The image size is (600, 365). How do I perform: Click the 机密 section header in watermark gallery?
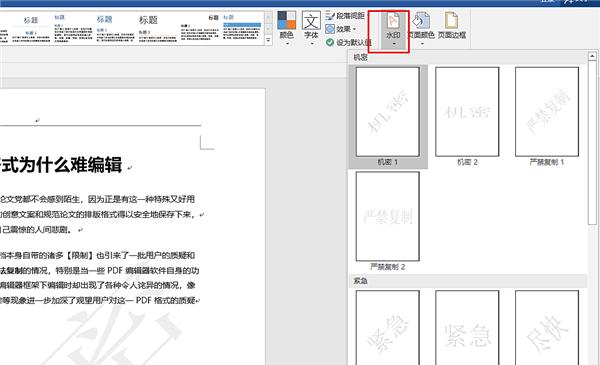(x=360, y=57)
